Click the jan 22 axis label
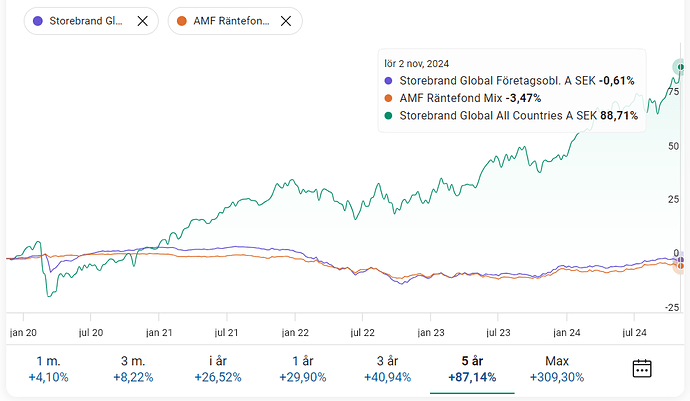This screenshot has width=690, height=401. click(295, 332)
